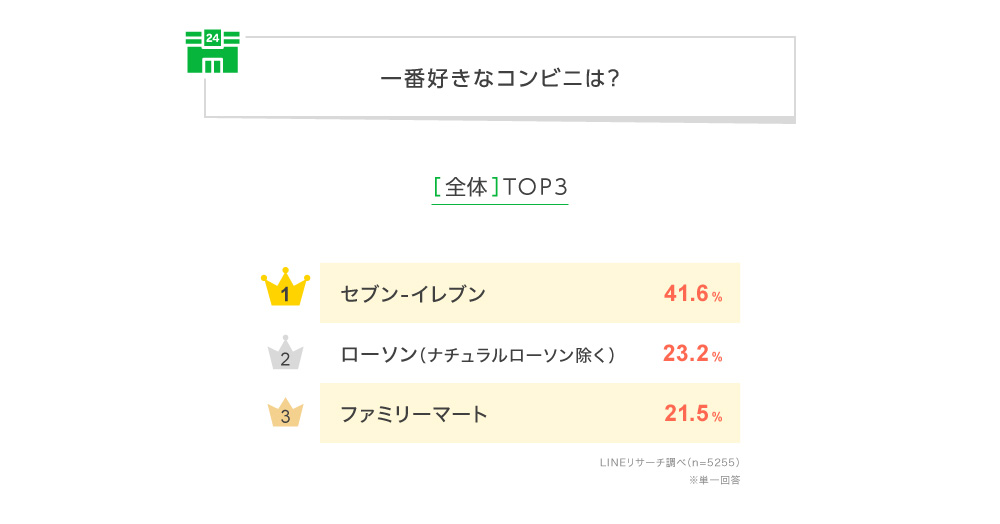Click the 全体 label inside green brackets
Viewport: 1000px width, 524px height.
click(466, 187)
